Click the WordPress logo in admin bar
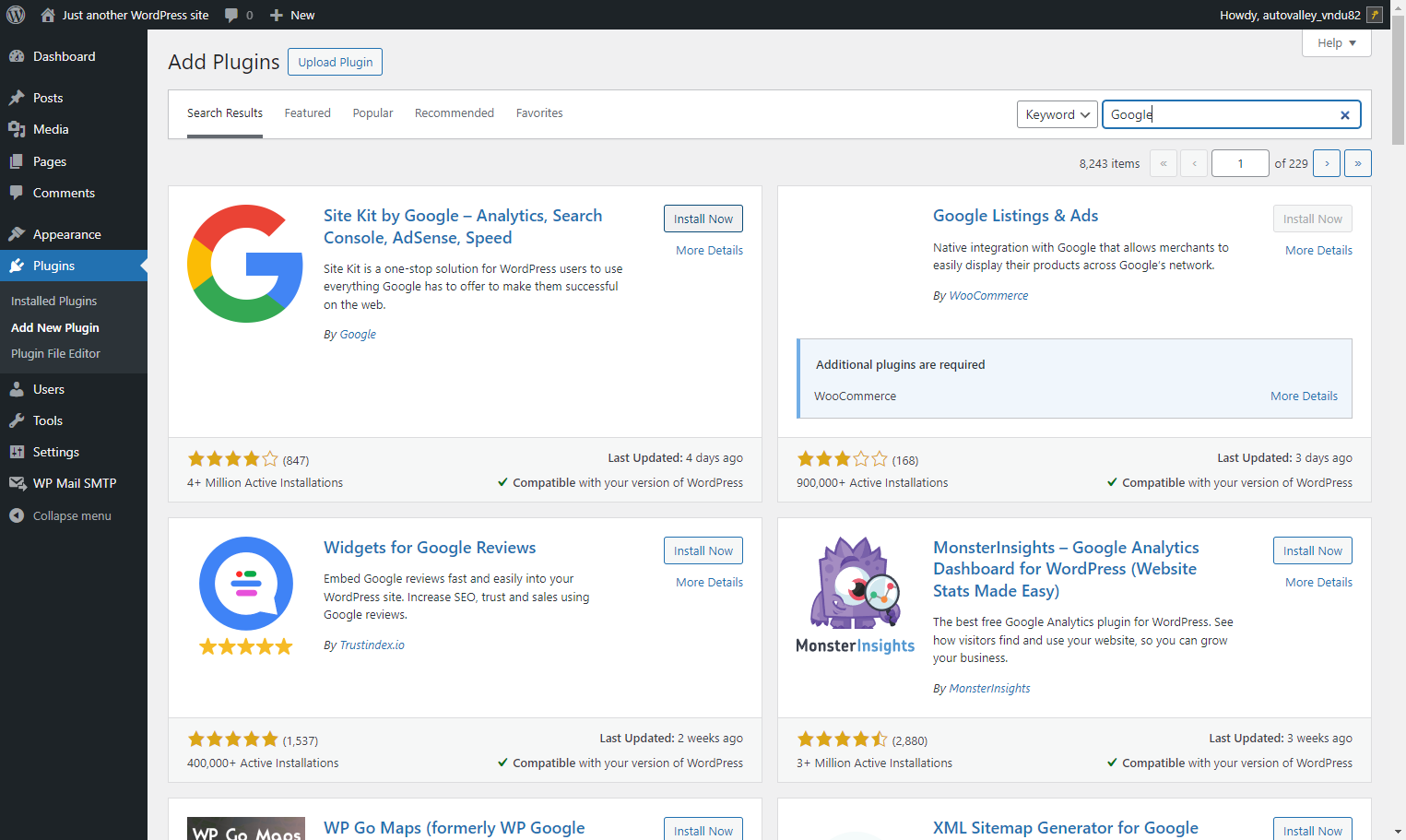 click(x=16, y=15)
